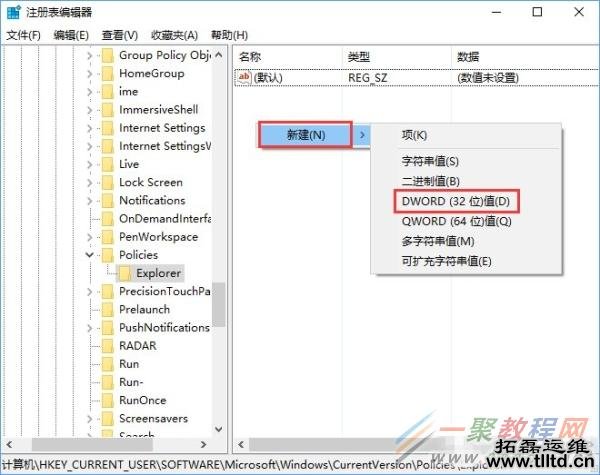Select 多字符串值(M) in submenu

click(438, 241)
